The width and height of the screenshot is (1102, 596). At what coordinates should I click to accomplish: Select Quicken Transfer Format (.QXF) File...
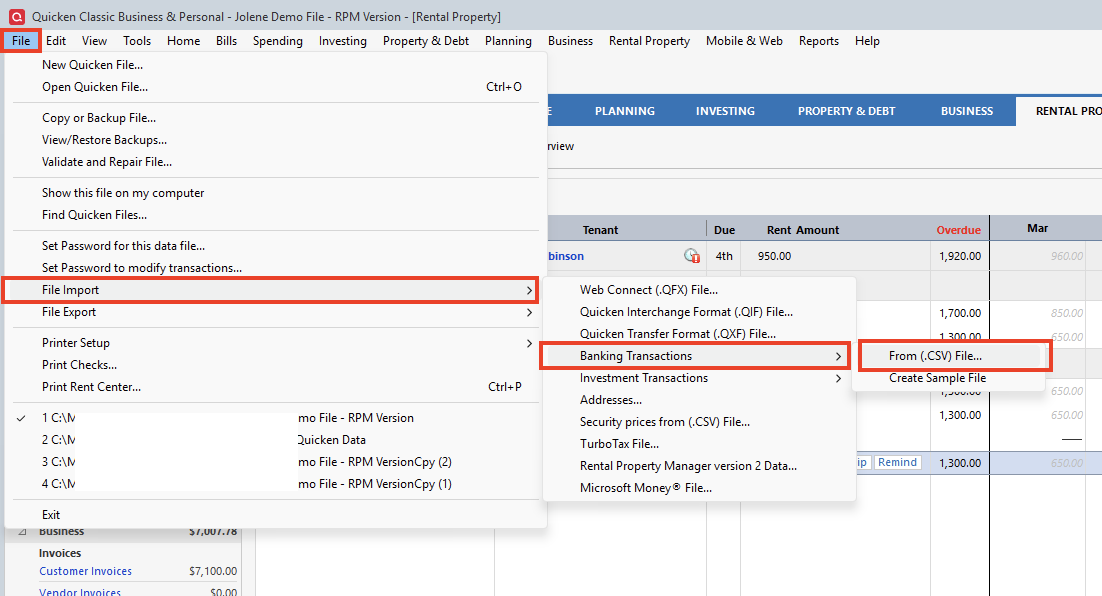pyautogui.click(x=699, y=333)
